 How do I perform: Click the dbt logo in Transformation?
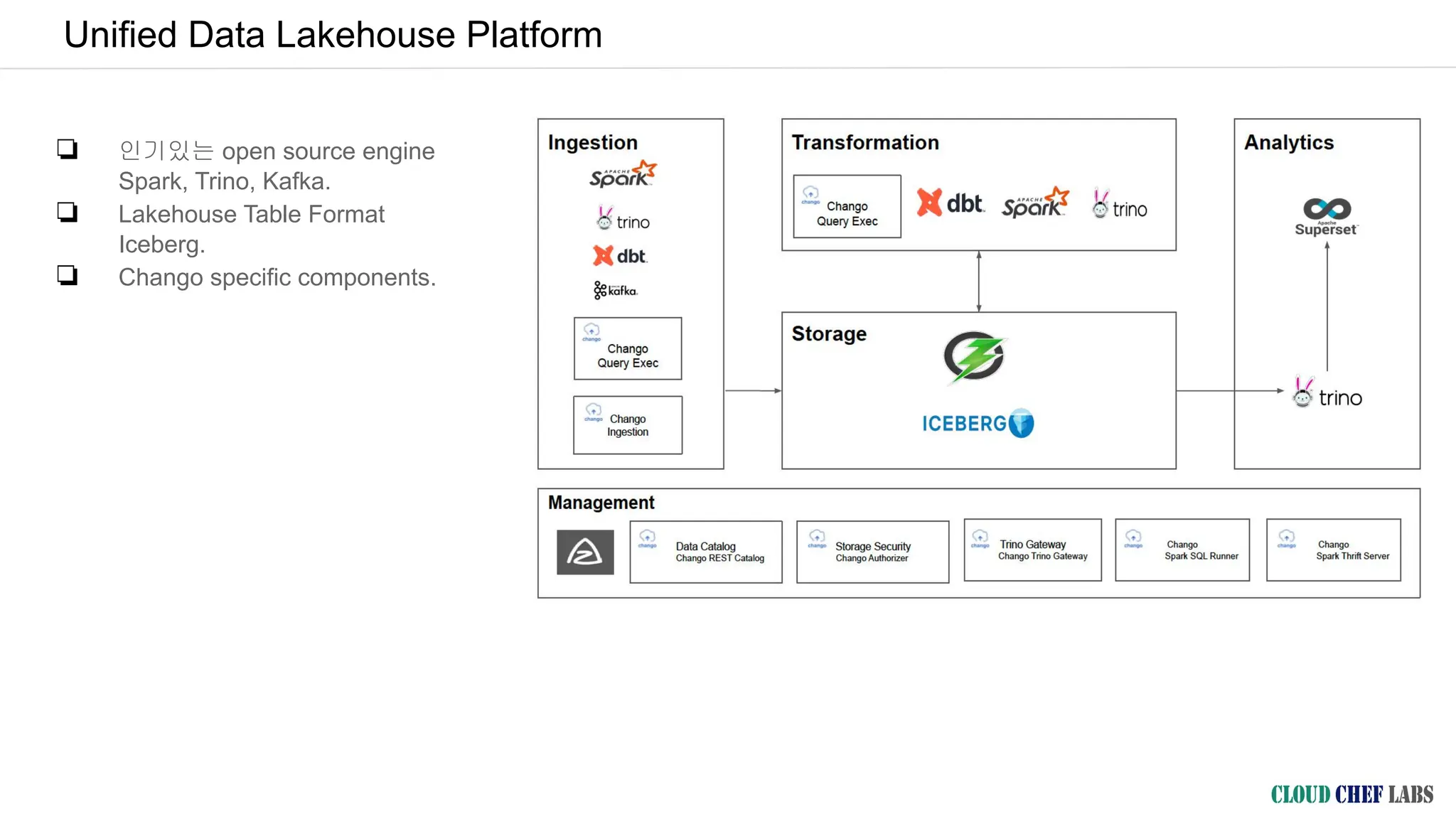[x=951, y=203]
